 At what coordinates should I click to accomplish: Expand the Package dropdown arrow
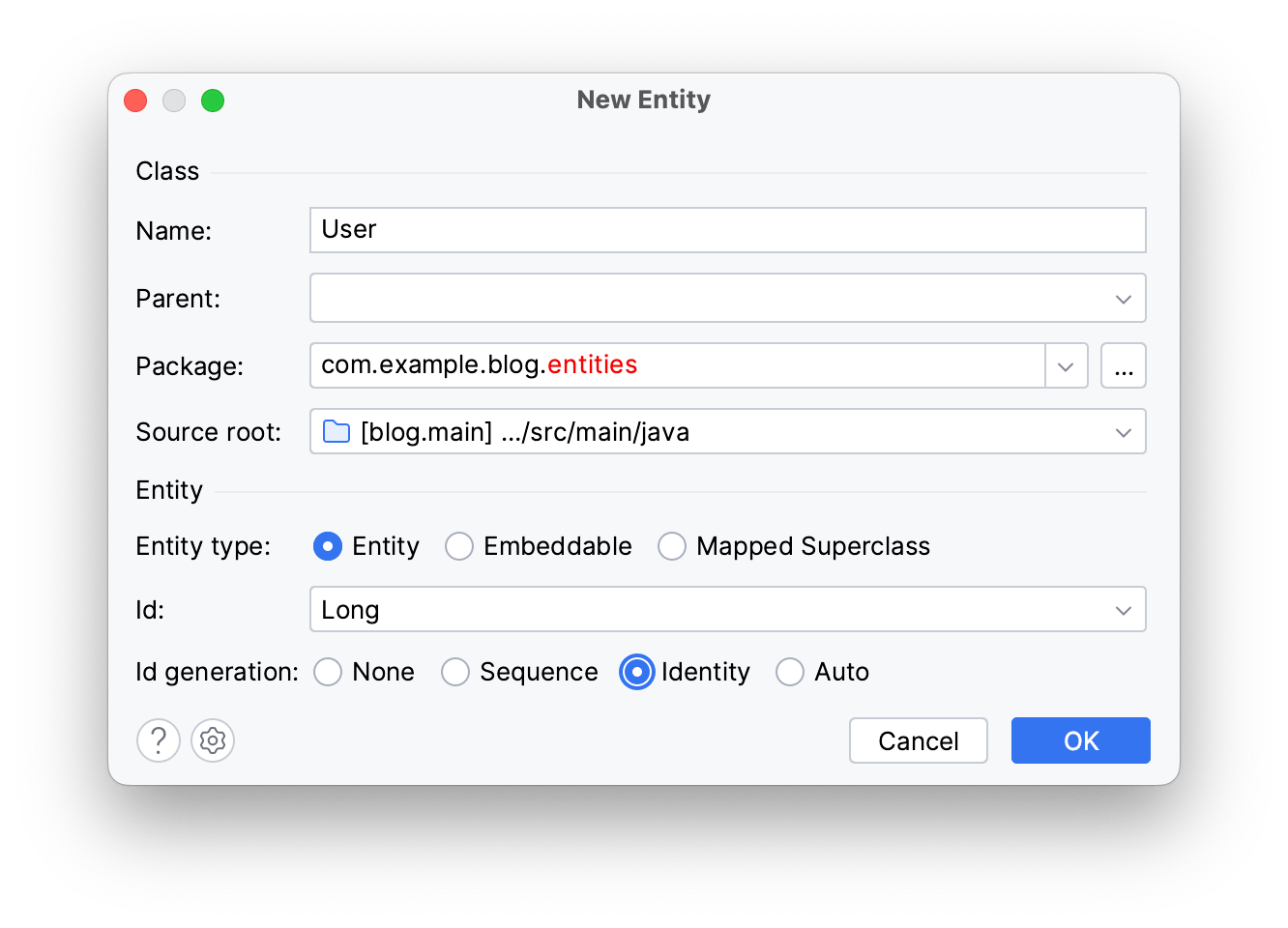point(1066,365)
